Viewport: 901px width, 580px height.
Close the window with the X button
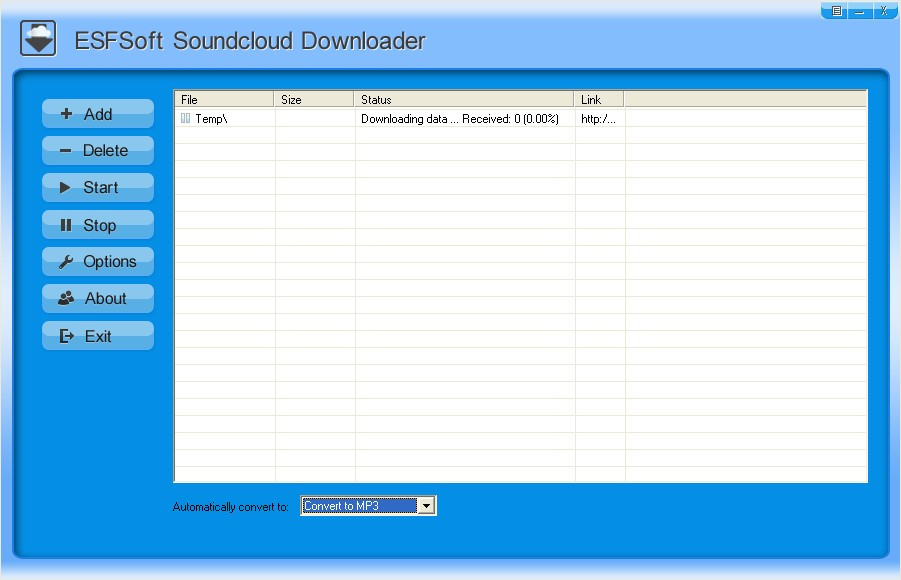(x=884, y=11)
